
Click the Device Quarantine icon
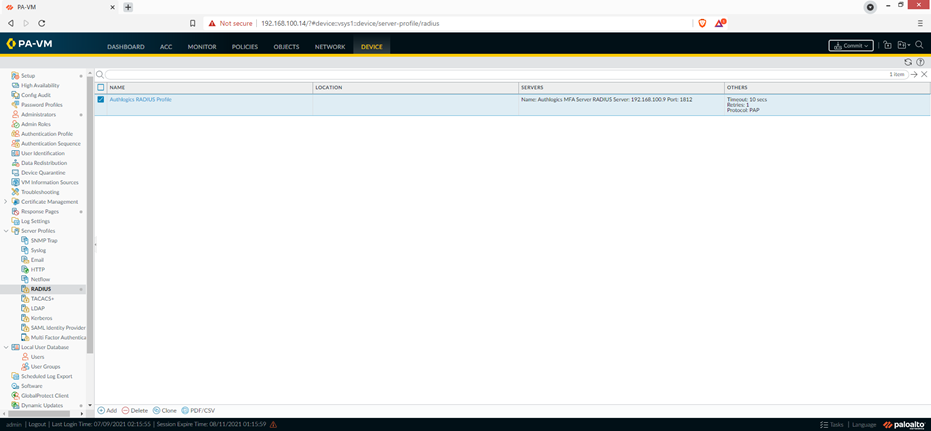15,172
